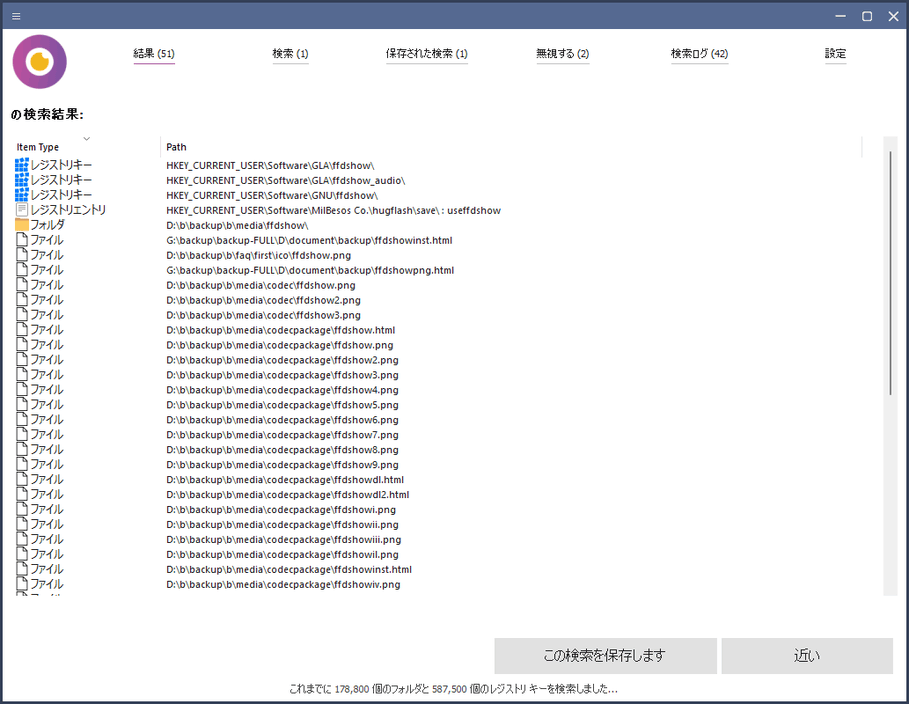Click file icon beside G:\...\ffdshowinst.html
The image size is (909, 704).
point(21,240)
